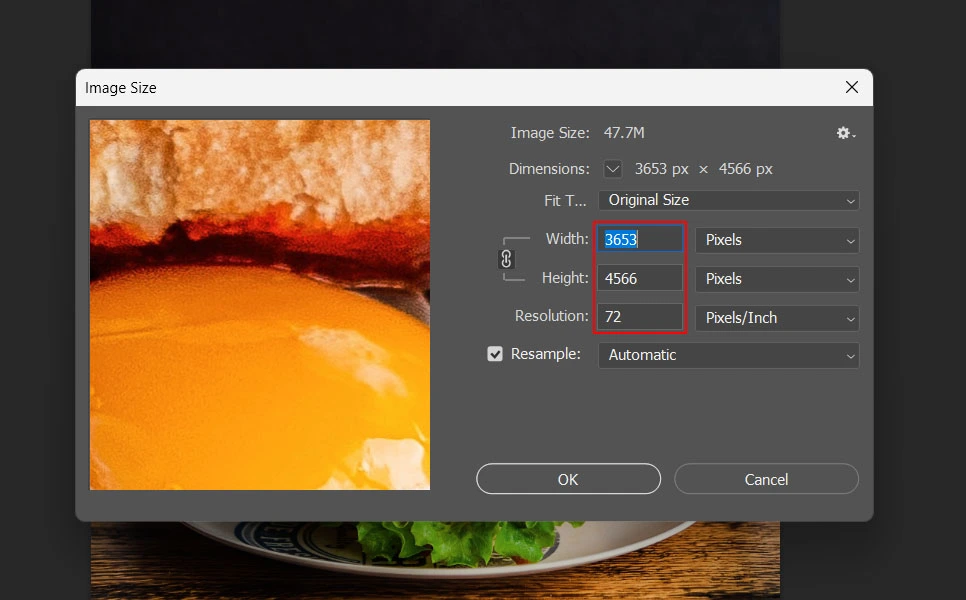This screenshot has height=600, width=966.
Task: Click the Width input field
Action: click(x=639, y=239)
